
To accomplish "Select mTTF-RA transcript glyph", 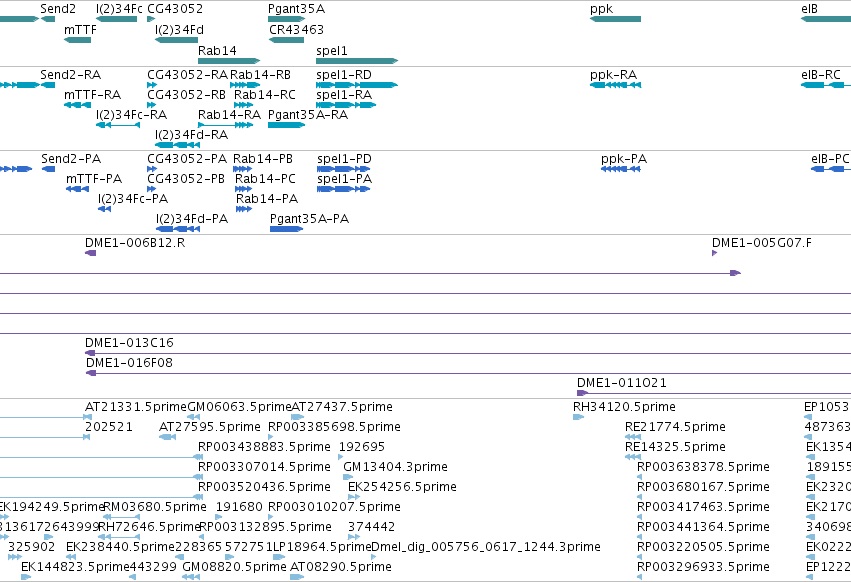I will click(77, 105).
